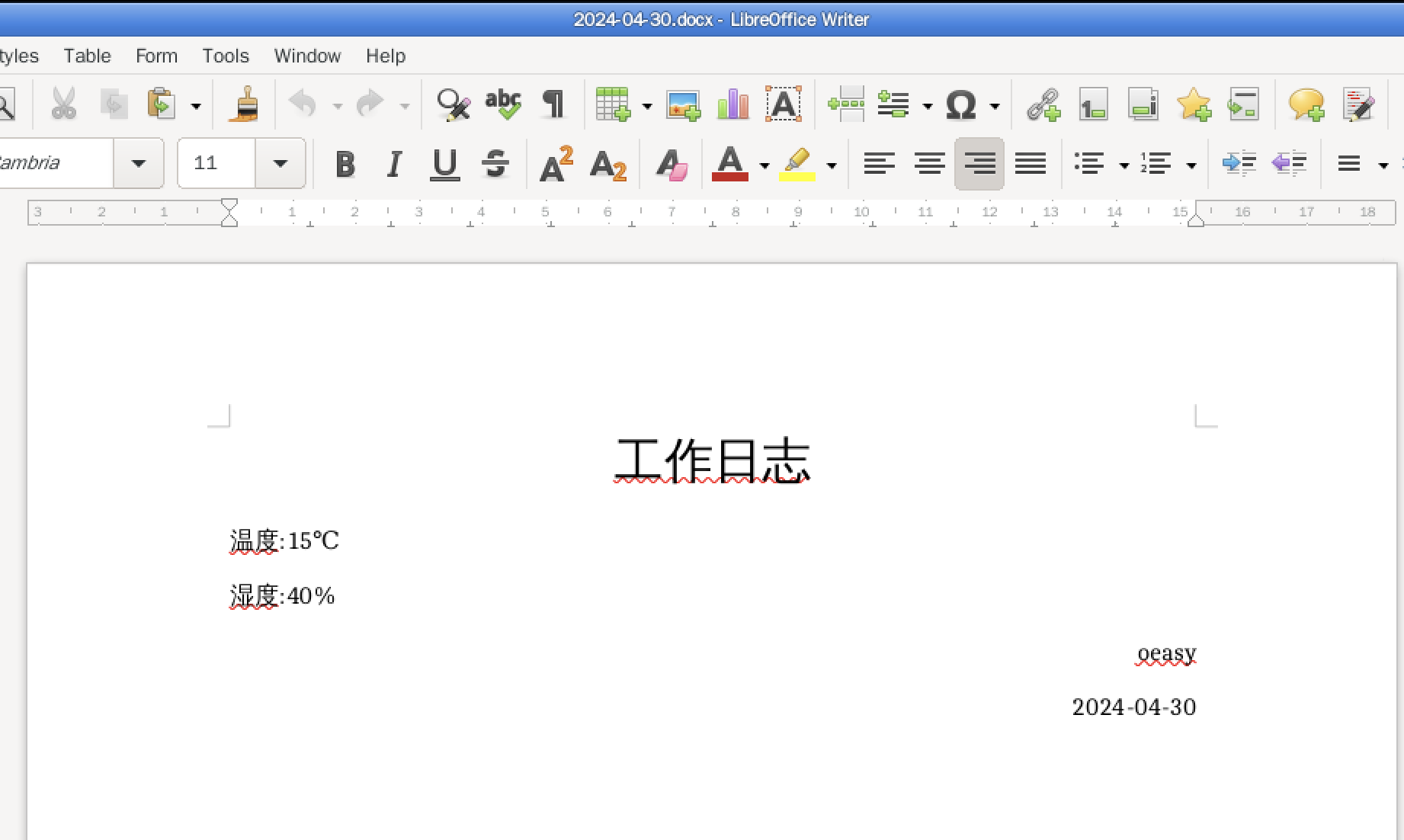Toggle Subscript formatting

tap(607, 165)
